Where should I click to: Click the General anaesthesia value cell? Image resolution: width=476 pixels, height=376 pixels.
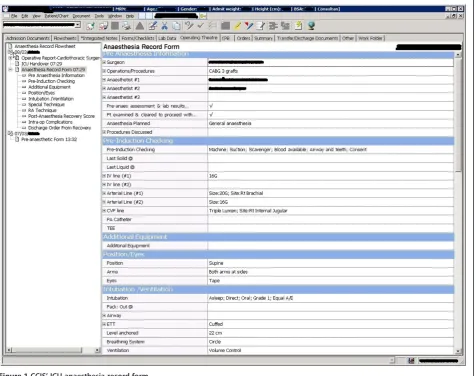pyautogui.click(x=330, y=123)
